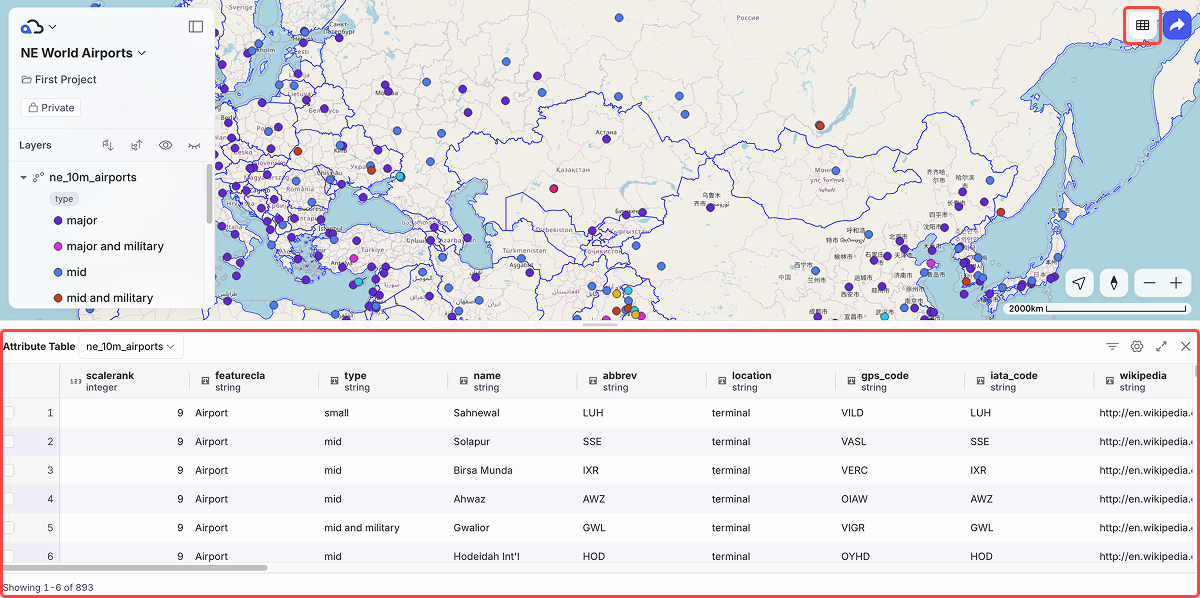The height and width of the screenshot is (598, 1200).
Task: Click the location column header
Action: [x=770, y=381]
